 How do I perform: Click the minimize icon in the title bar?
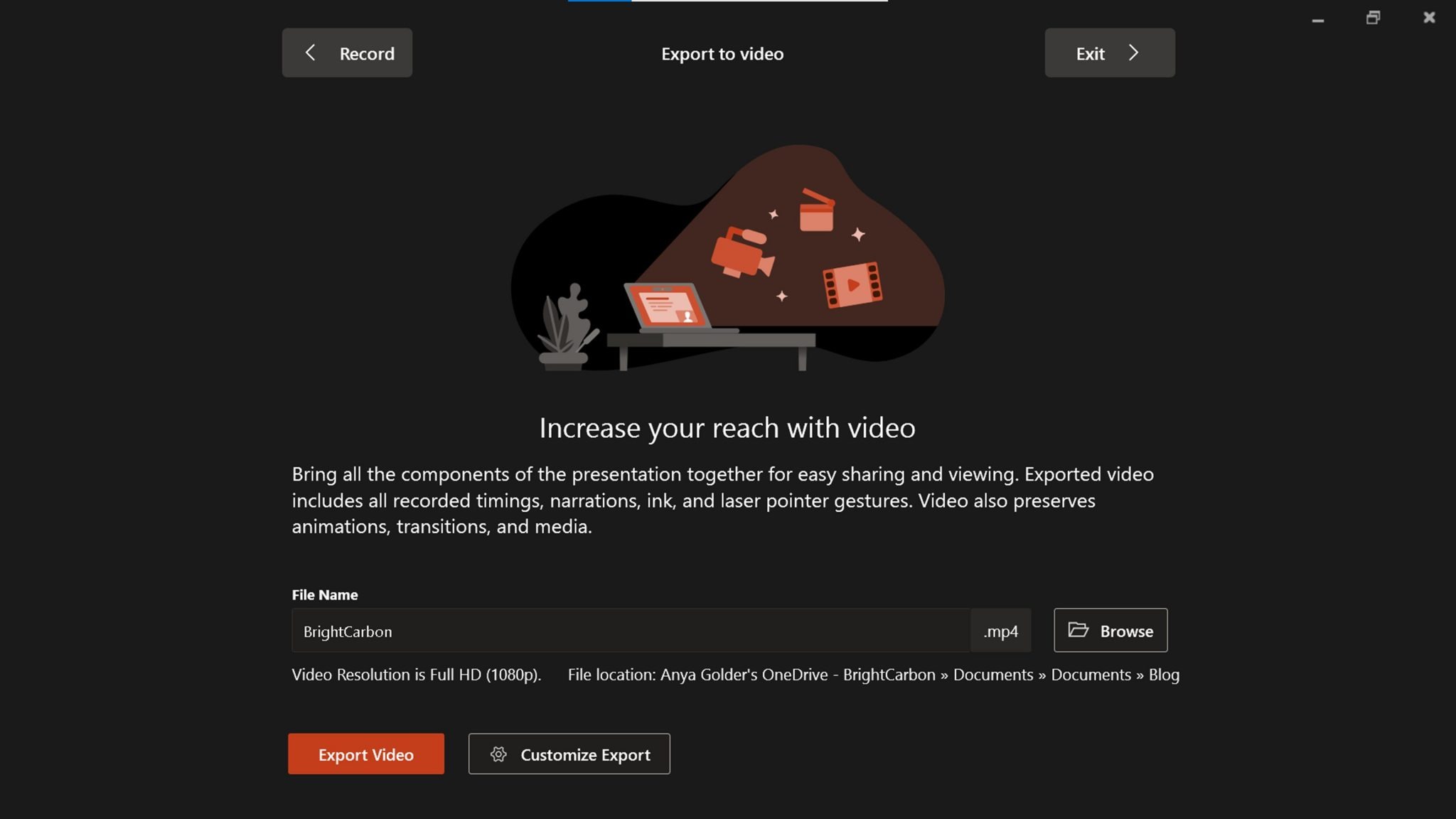[x=1319, y=18]
